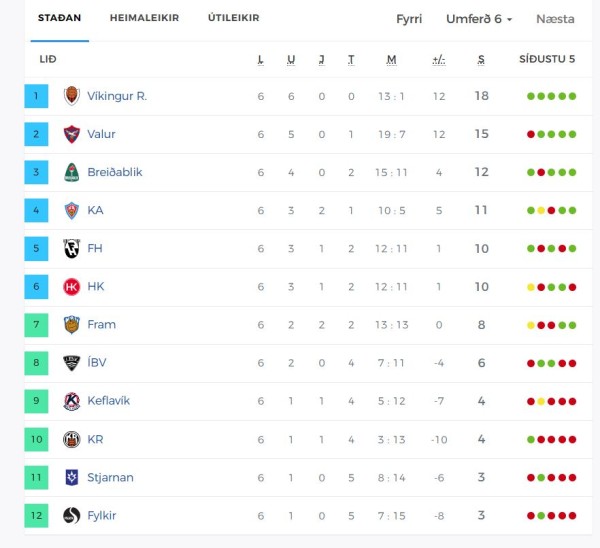
Task: Click the Næsta next round button
Action: click(555, 19)
